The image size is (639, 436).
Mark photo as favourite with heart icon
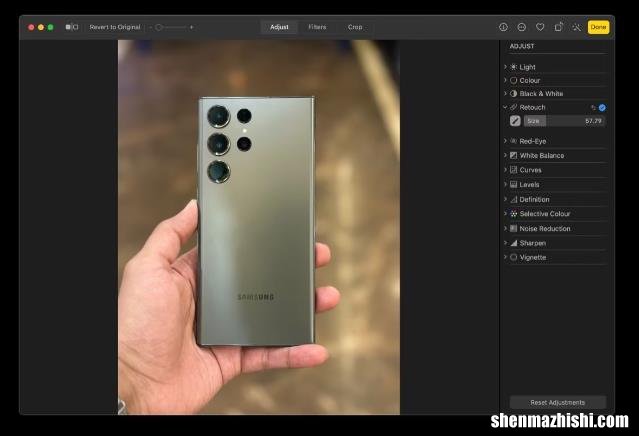click(x=540, y=27)
